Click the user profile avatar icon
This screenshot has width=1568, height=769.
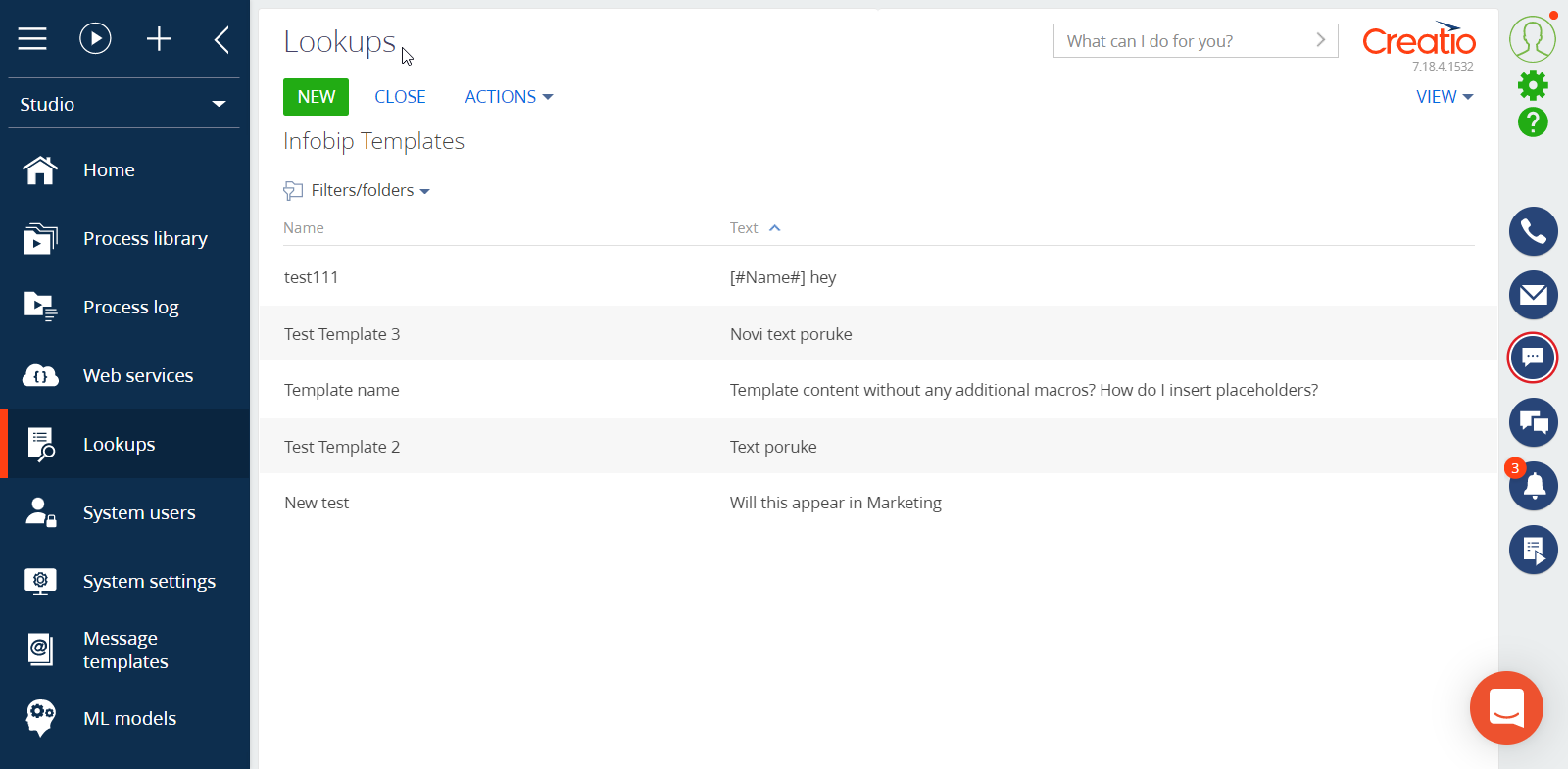1533,39
